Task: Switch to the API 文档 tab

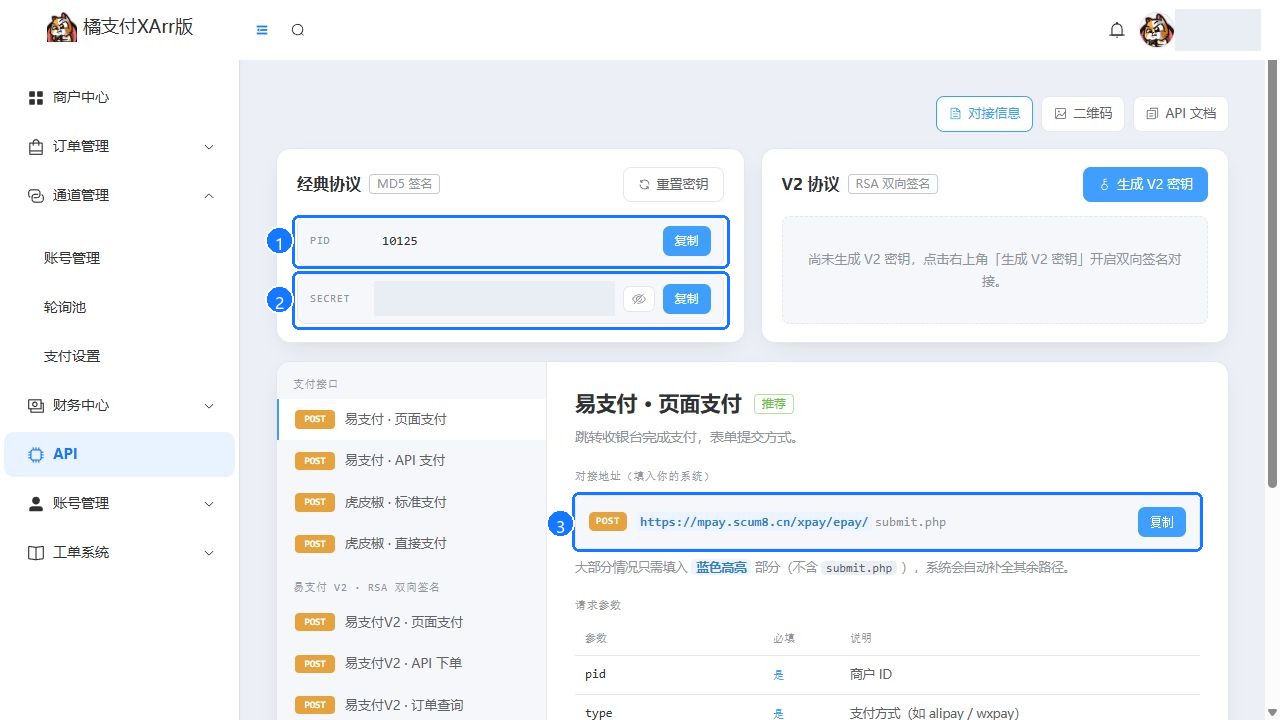Action: [x=1181, y=114]
